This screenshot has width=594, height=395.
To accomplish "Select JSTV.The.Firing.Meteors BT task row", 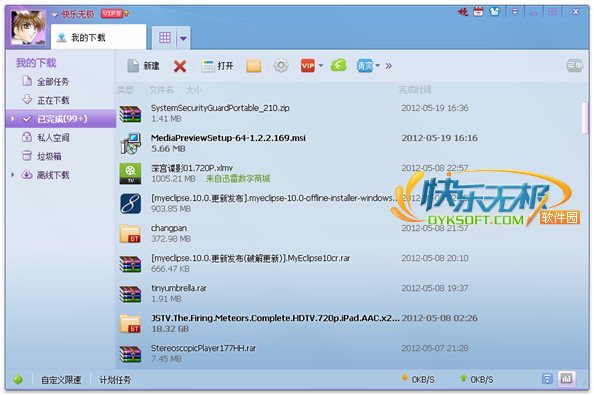I will click(349, 323).
